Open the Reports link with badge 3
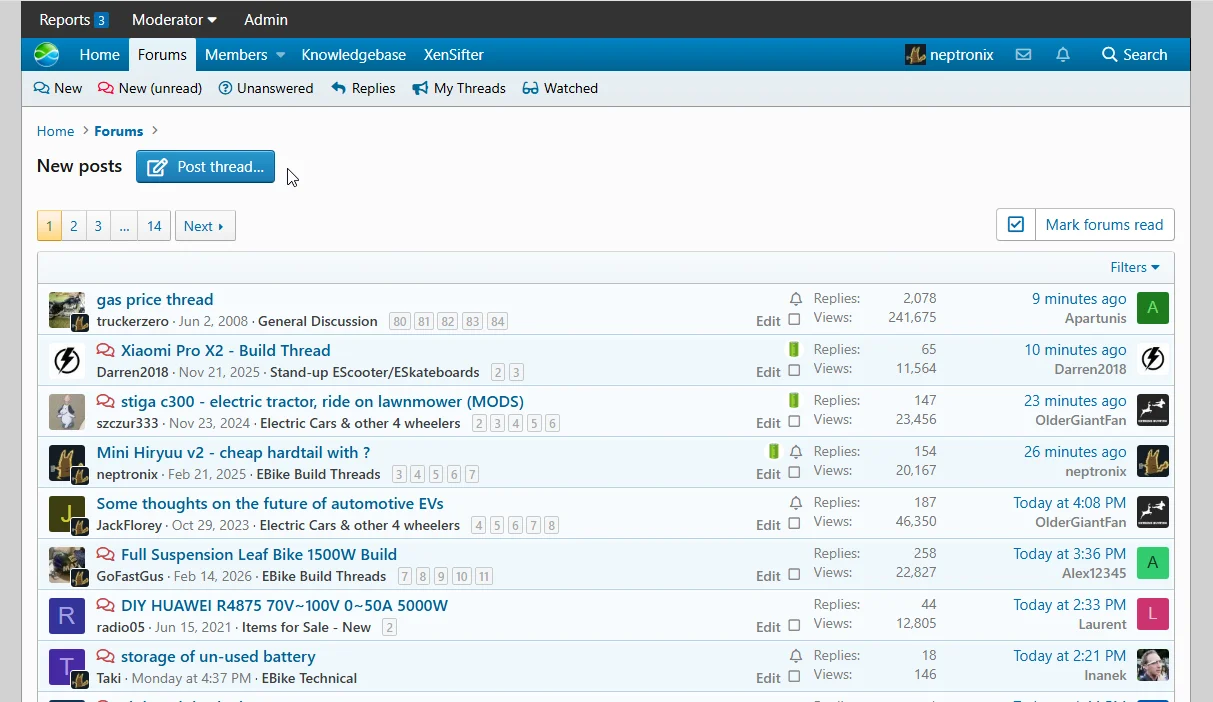The width and height of the screenshot is (1213, 702). click(73, 20)
